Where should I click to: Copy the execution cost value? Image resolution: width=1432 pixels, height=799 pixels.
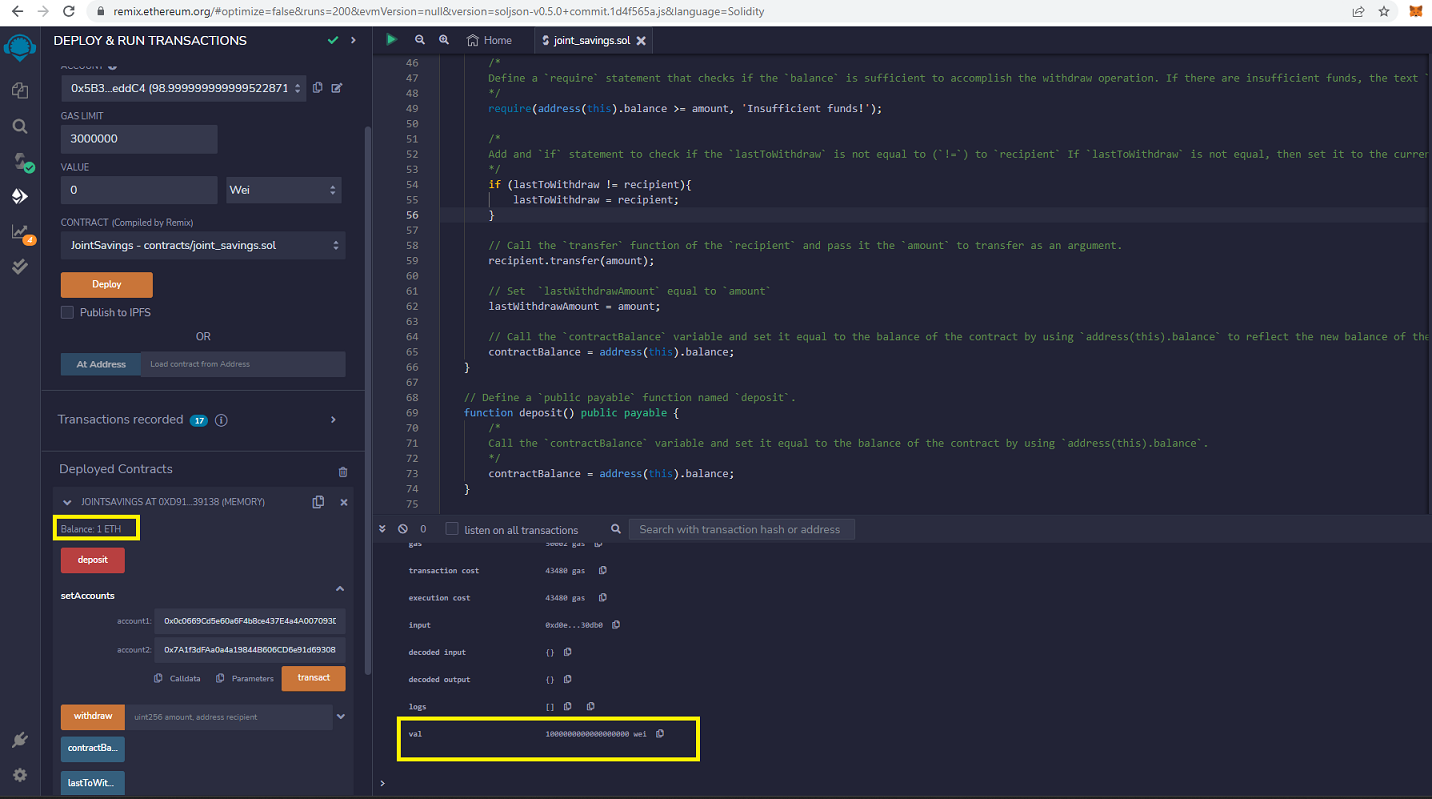(602, 598)
